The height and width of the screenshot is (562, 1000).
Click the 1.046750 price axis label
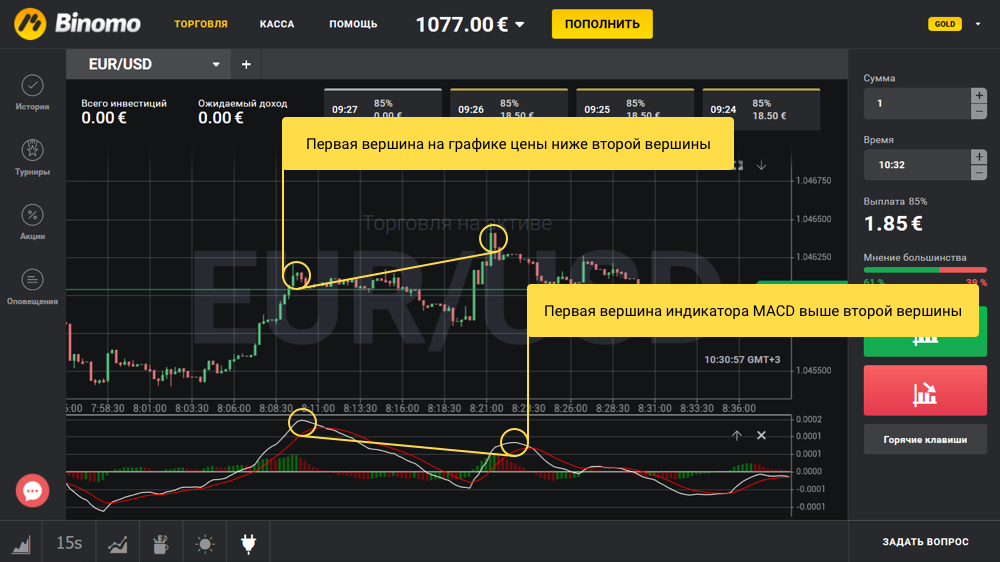pyautogui.click(x=814, y=181)
